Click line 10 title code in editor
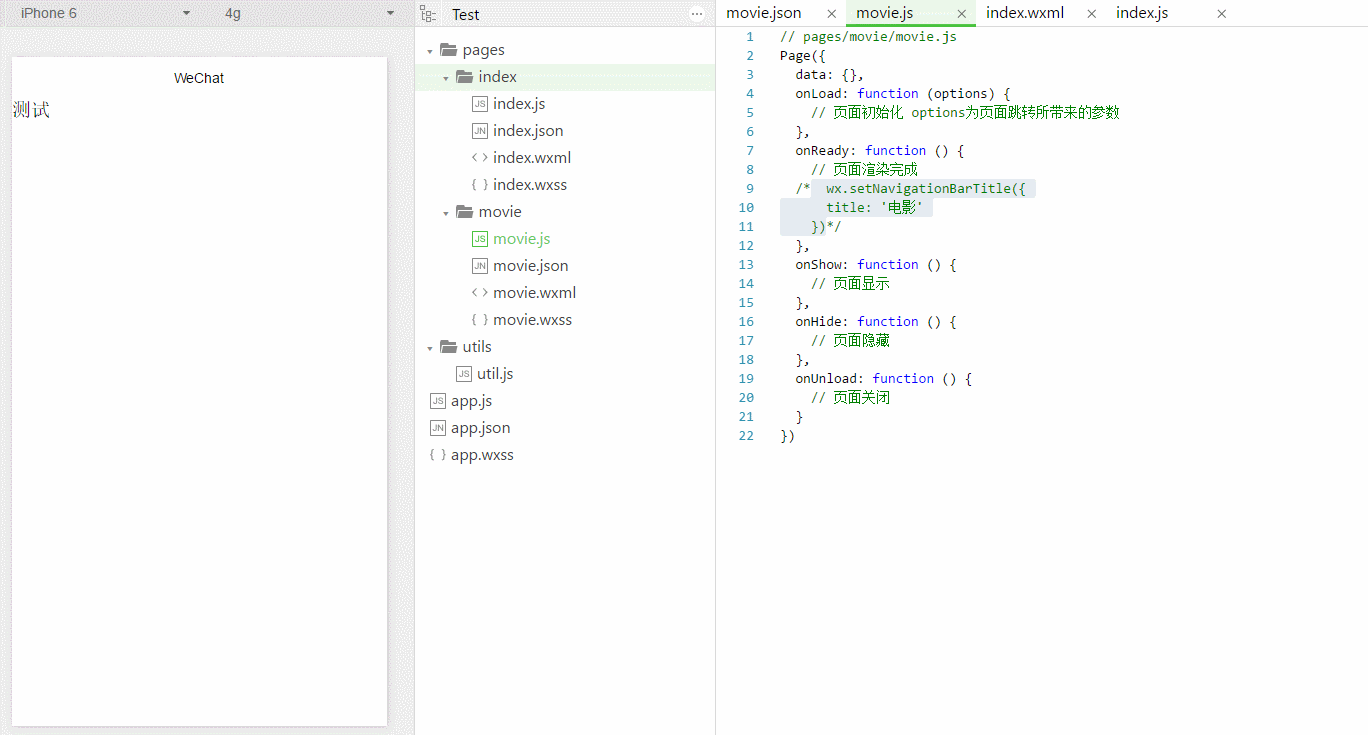The image size is (1368, 735). [878, 207]
